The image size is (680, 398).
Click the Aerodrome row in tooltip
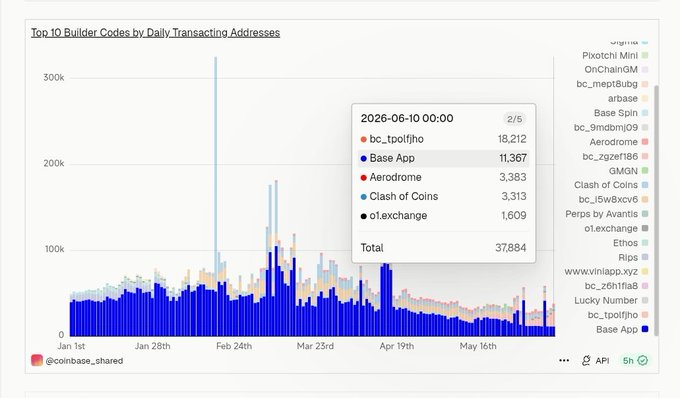(x=443, y=177)
